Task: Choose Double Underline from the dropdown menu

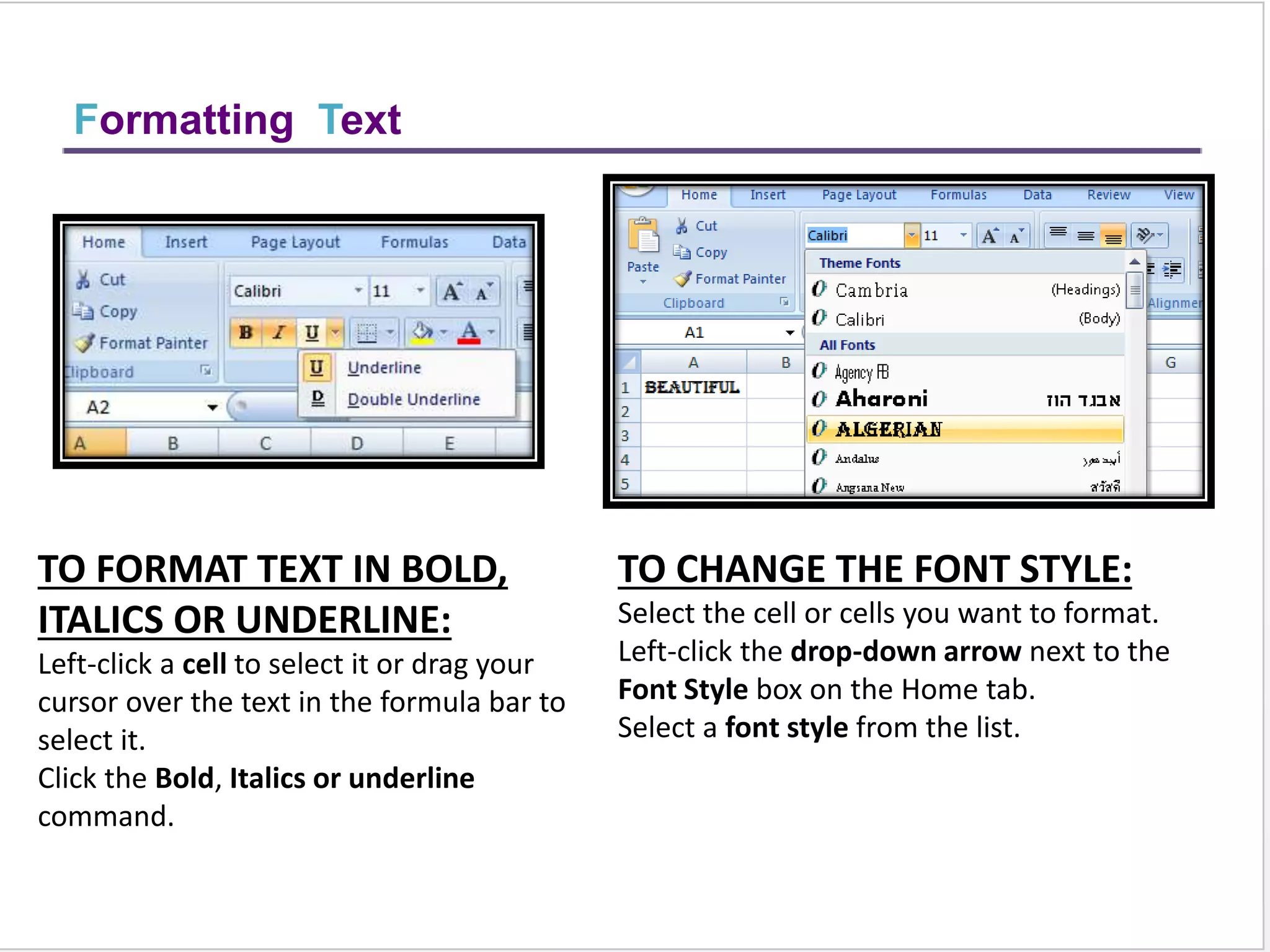Action: click(407, 399)
